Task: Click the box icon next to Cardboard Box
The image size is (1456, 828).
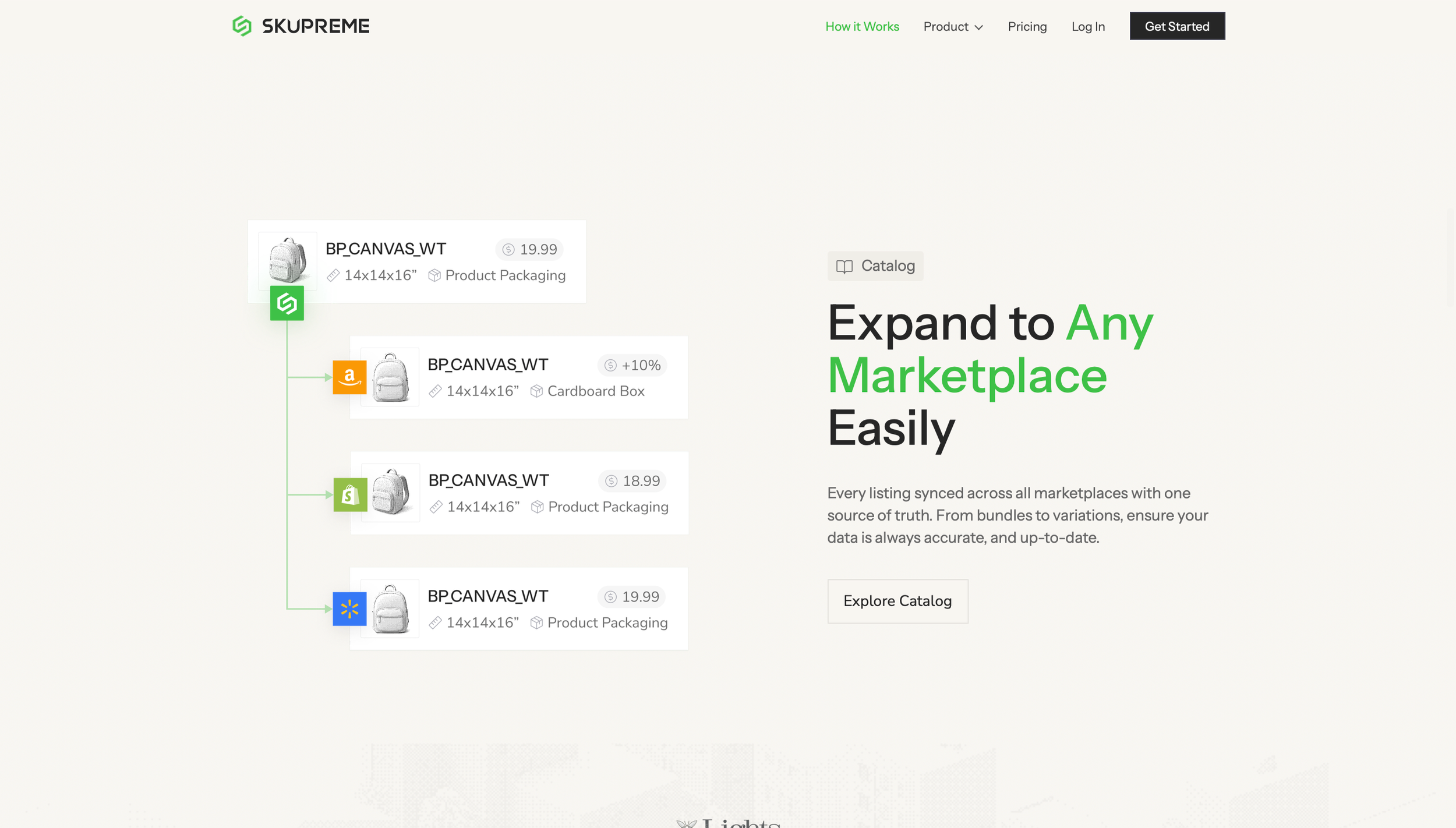Action: [536, 391]
